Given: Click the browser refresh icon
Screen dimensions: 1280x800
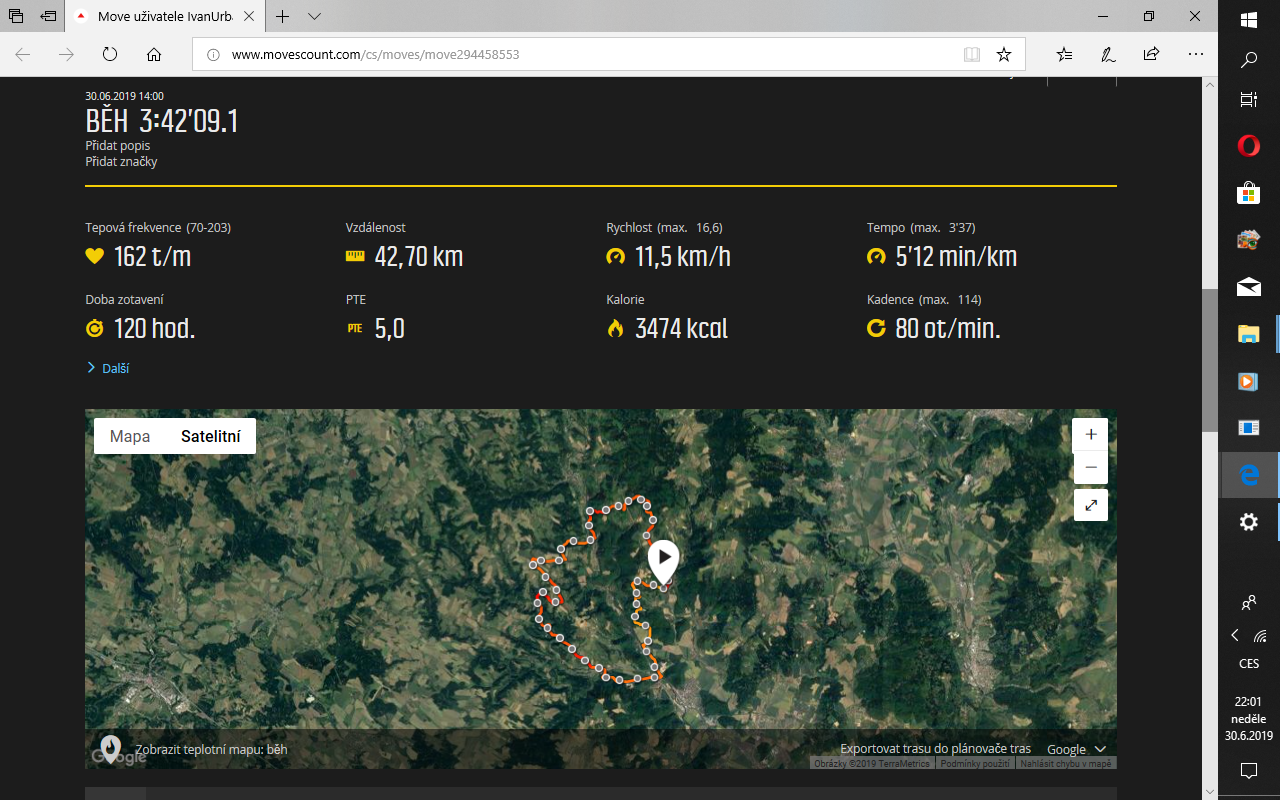Looking at the screenshot, I should pos(110,54).
